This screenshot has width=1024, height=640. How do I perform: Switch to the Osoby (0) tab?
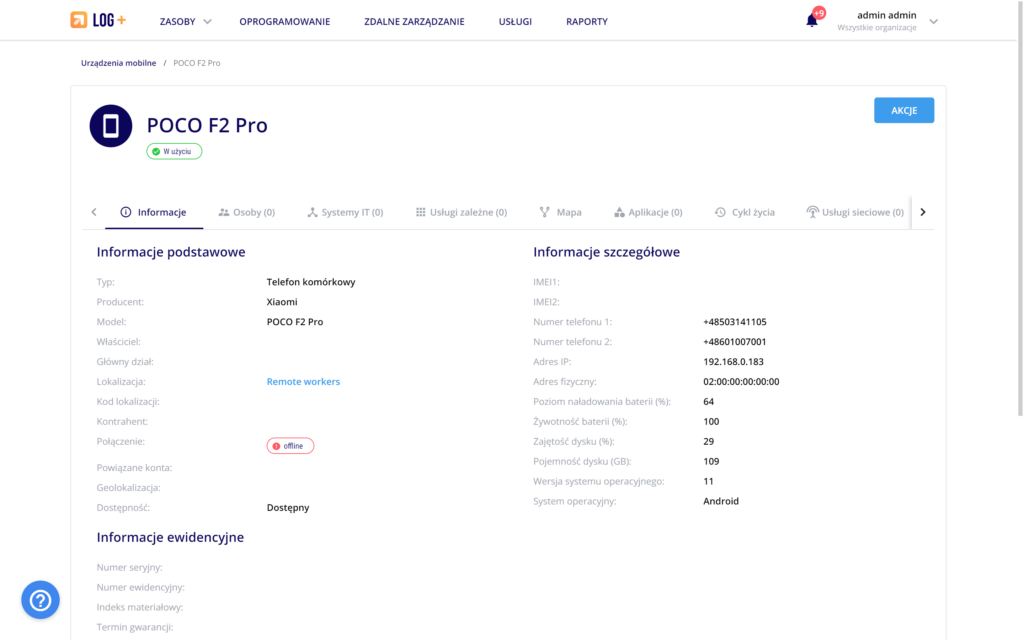coord(247,212)
